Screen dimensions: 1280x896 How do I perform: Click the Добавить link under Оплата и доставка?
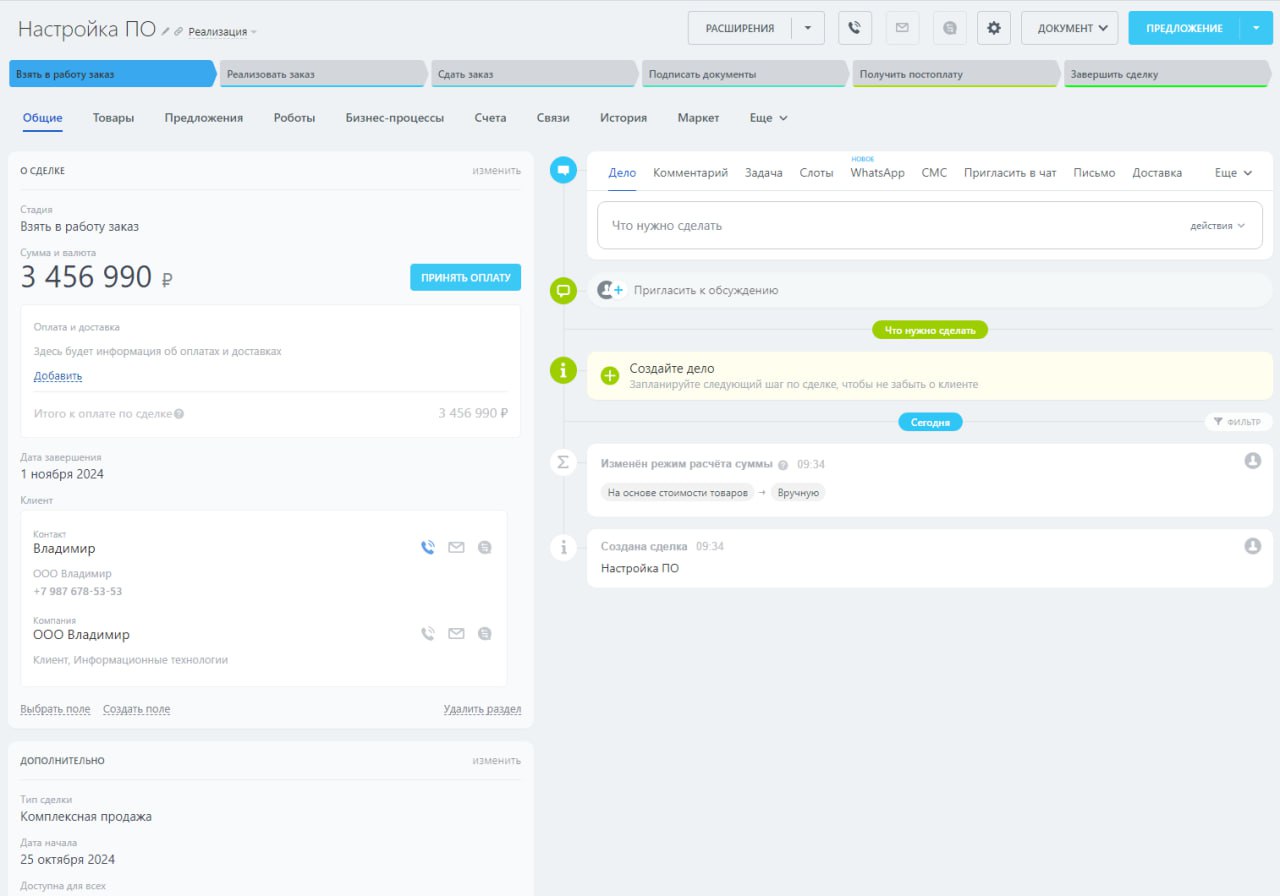pyautogui.click(x=58, y=376)
